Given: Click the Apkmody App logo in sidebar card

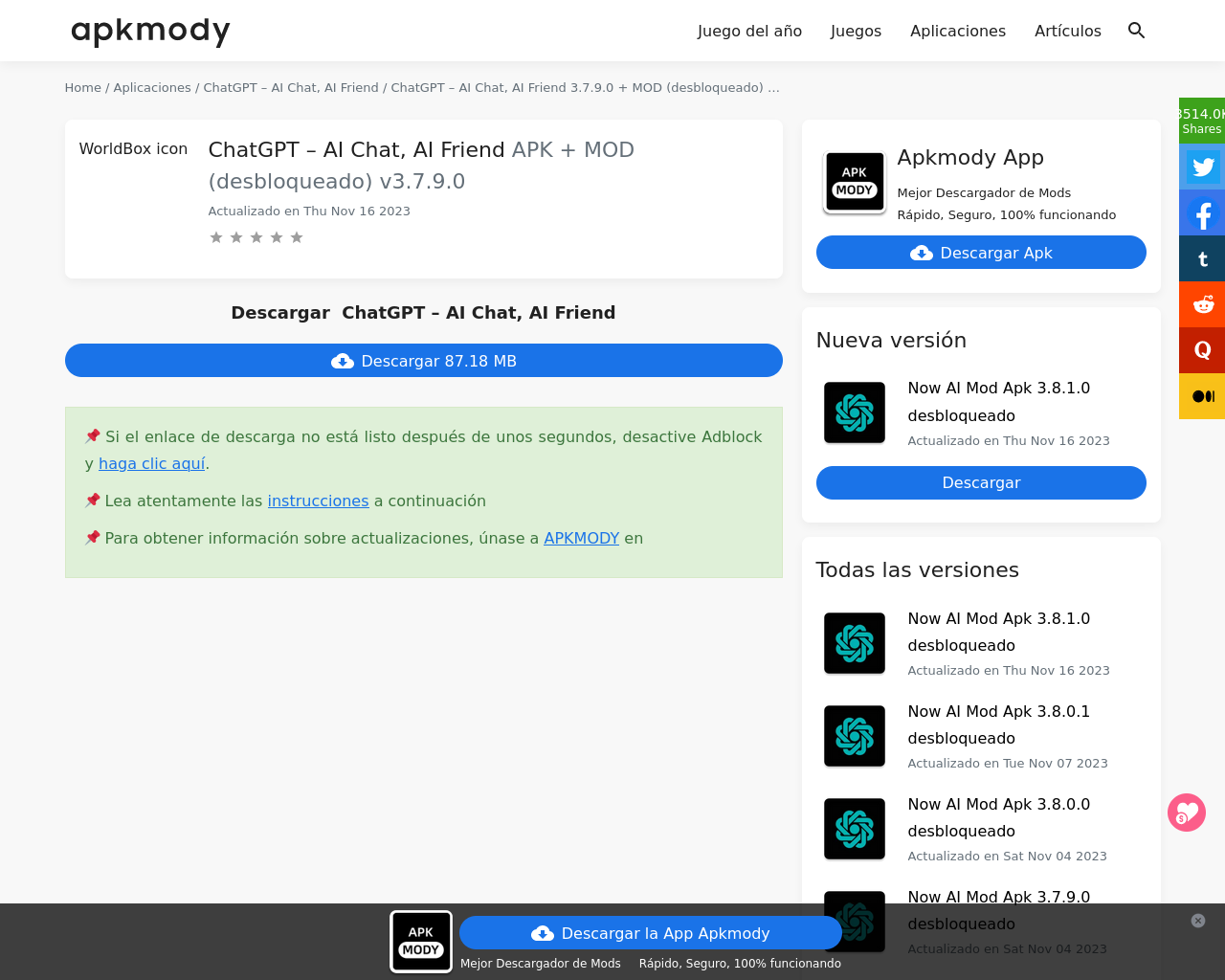Looking at the screenshot, I should tap(855, 182).
